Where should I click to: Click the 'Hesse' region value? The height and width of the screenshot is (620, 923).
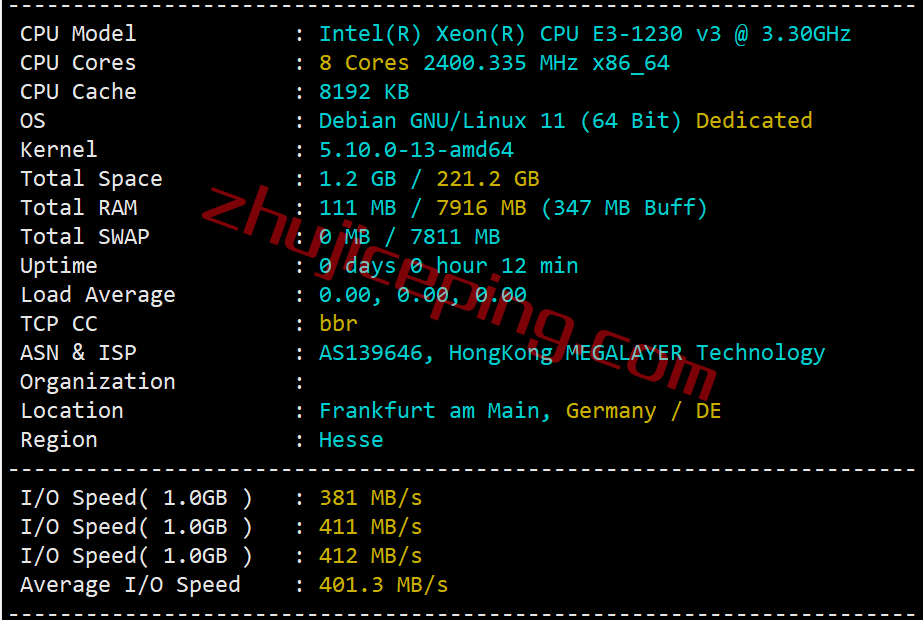pos(351,439)
